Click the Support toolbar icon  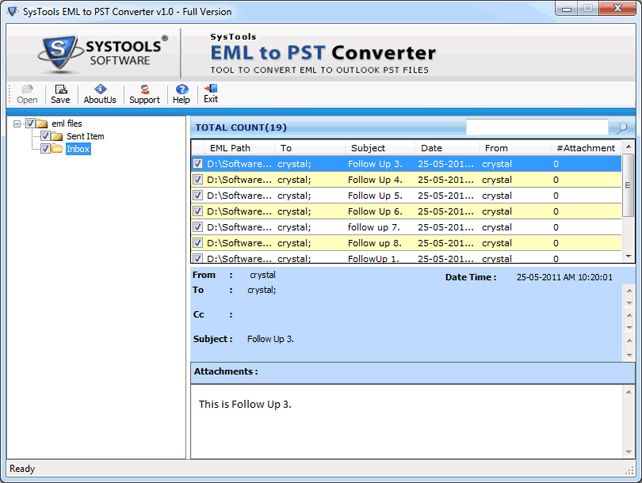[x=144, y=93]
